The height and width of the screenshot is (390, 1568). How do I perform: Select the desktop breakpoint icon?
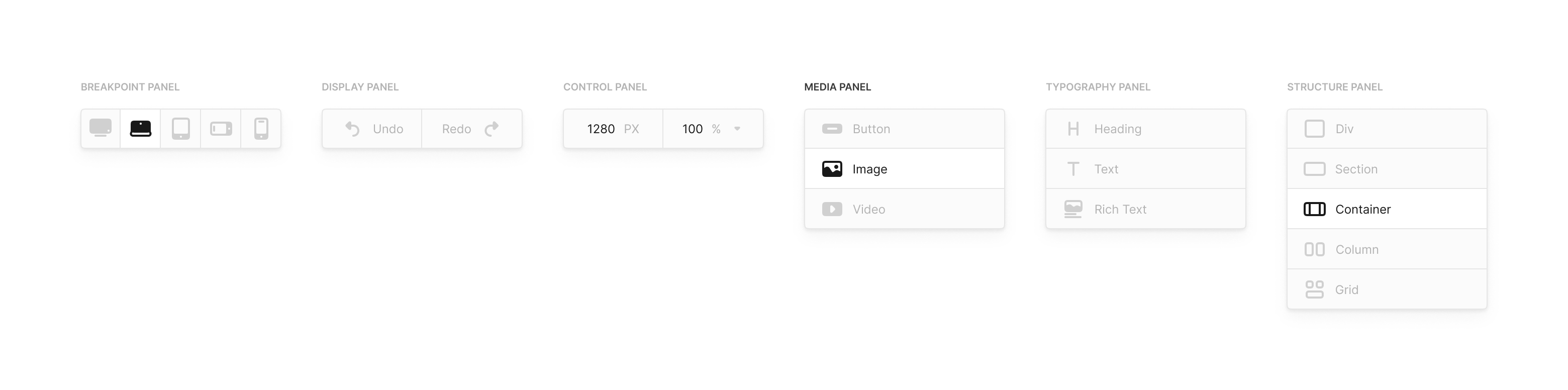[101, 128]
